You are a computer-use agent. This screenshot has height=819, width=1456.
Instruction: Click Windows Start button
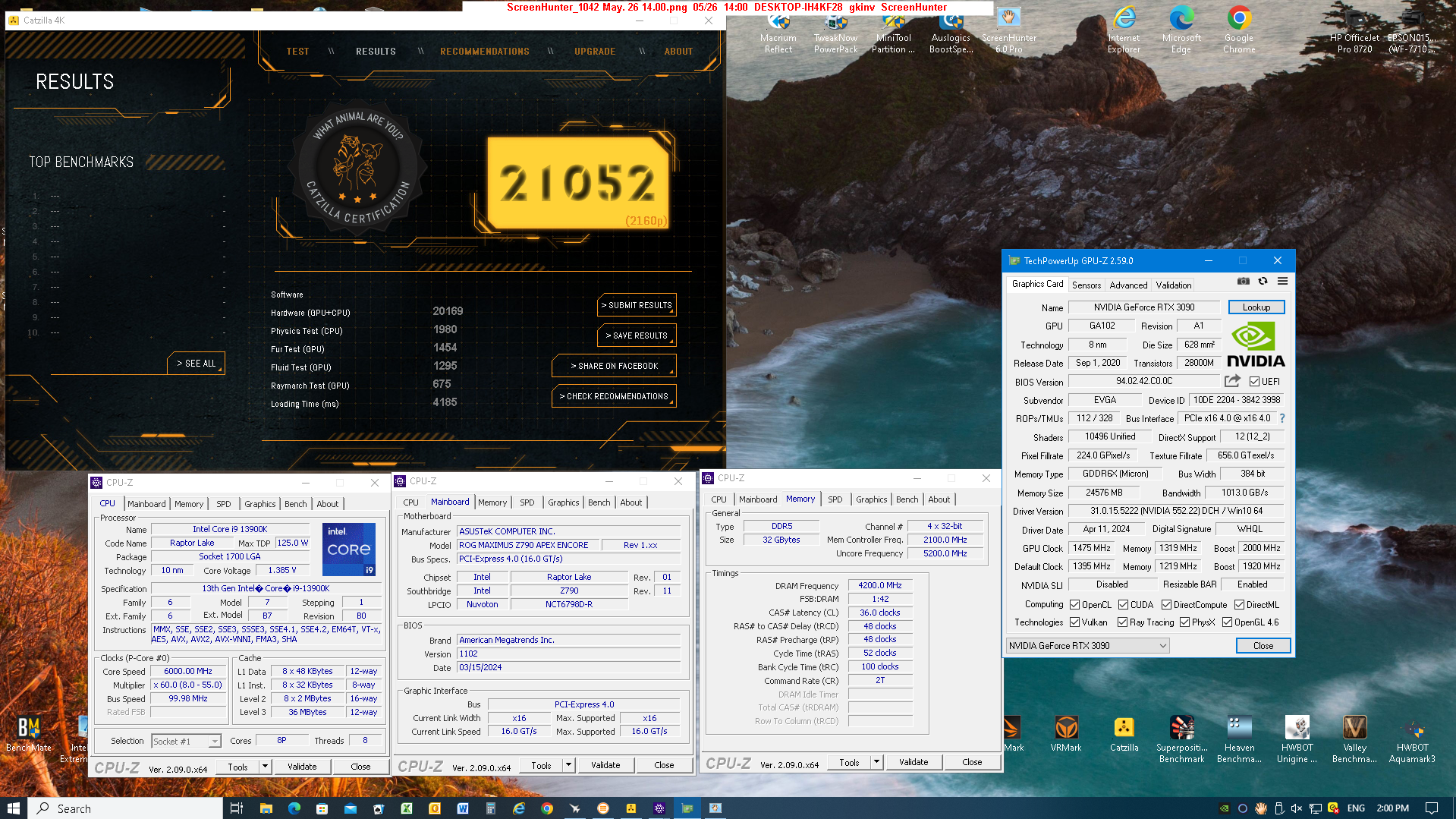click(14, 808)
